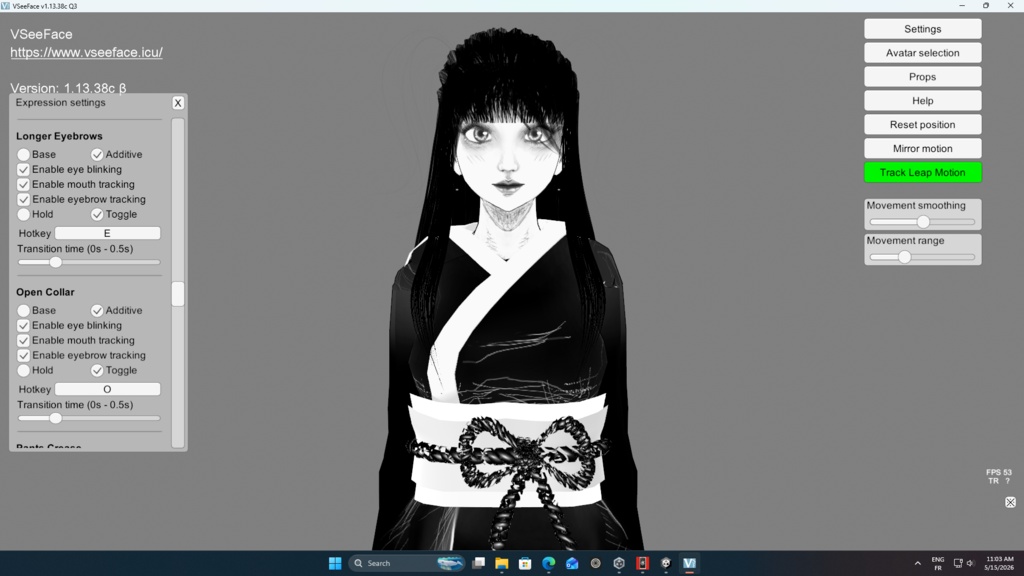Open the vseeface.icu website link
The width and height of the screenshot is (1024, 576).
click(x=86, y=52)
